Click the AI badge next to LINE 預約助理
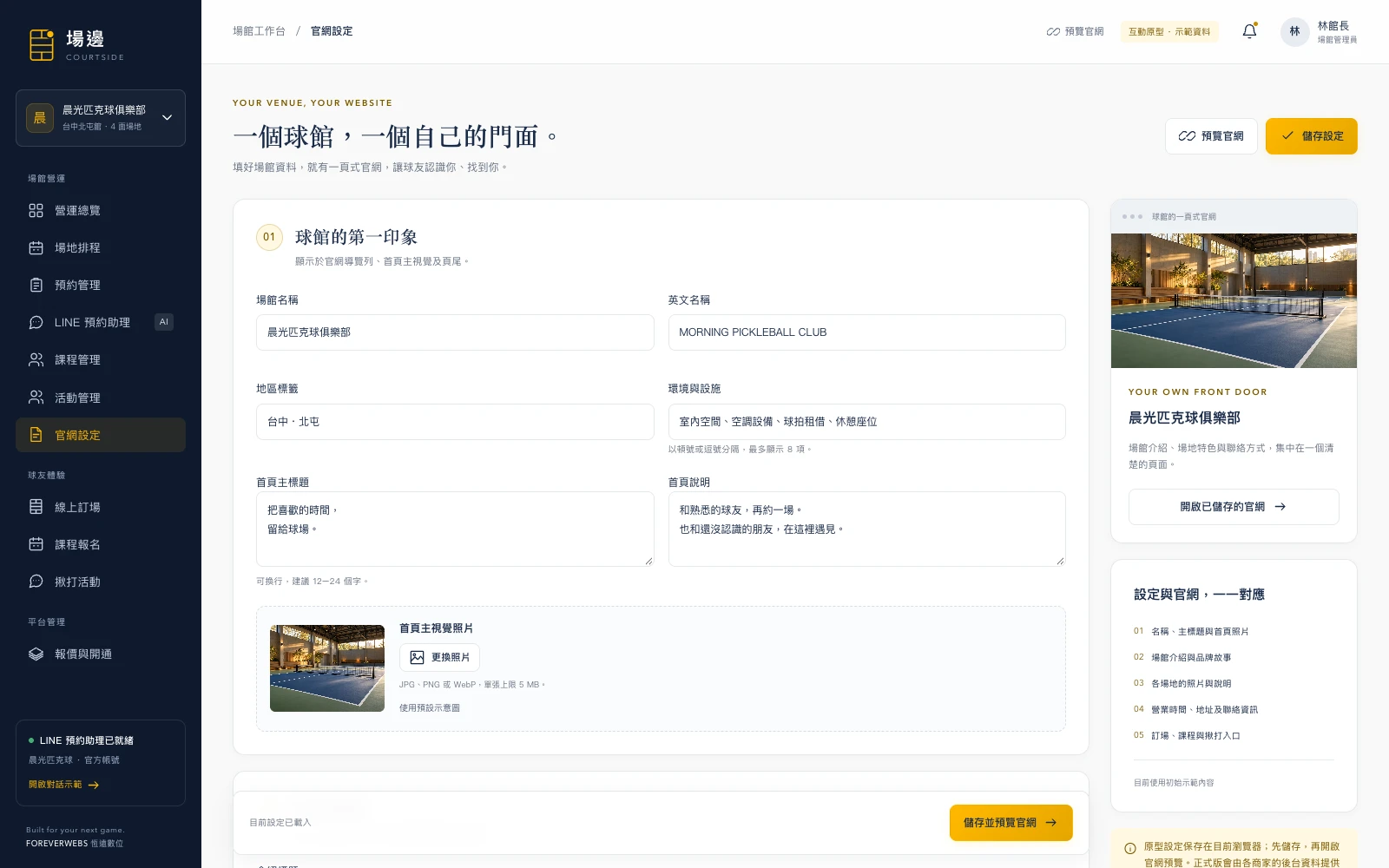The image size is (1389, 868). coord(164,322)
